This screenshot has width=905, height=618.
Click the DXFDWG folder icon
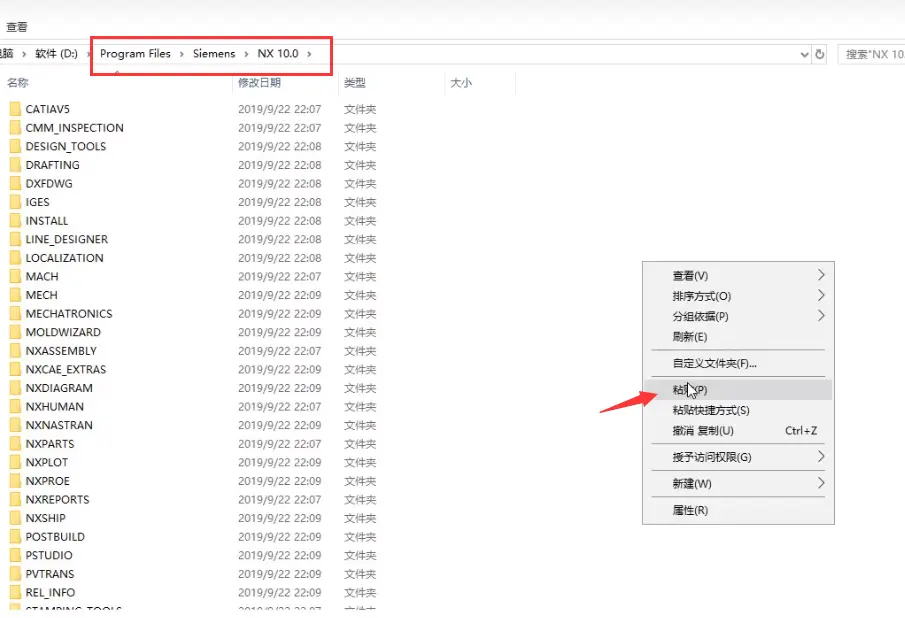coord(16,183)
